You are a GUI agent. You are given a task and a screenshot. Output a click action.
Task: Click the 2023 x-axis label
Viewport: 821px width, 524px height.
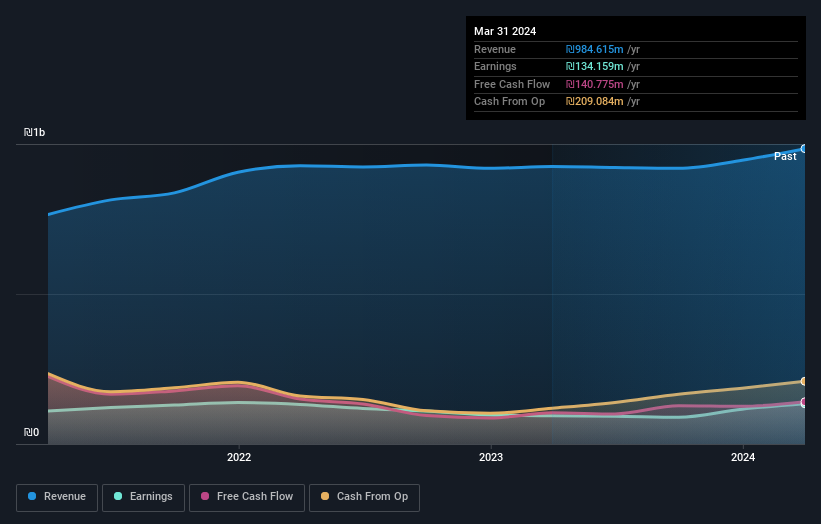491,457
